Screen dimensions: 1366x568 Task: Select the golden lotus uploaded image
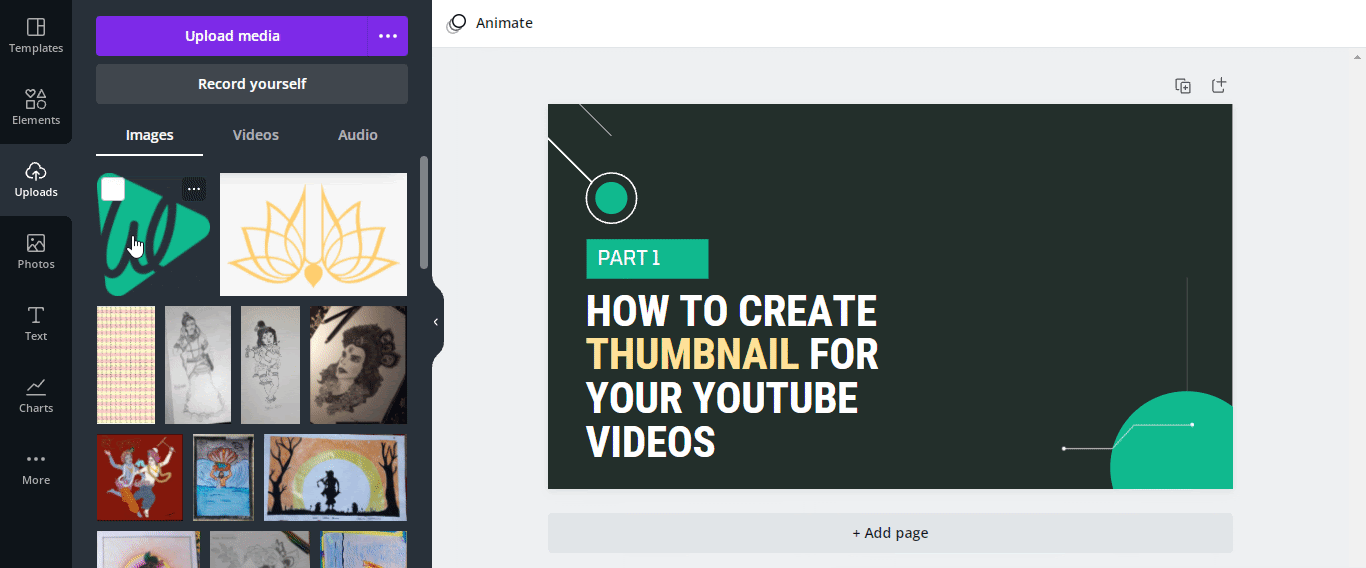tap(313, 235)
